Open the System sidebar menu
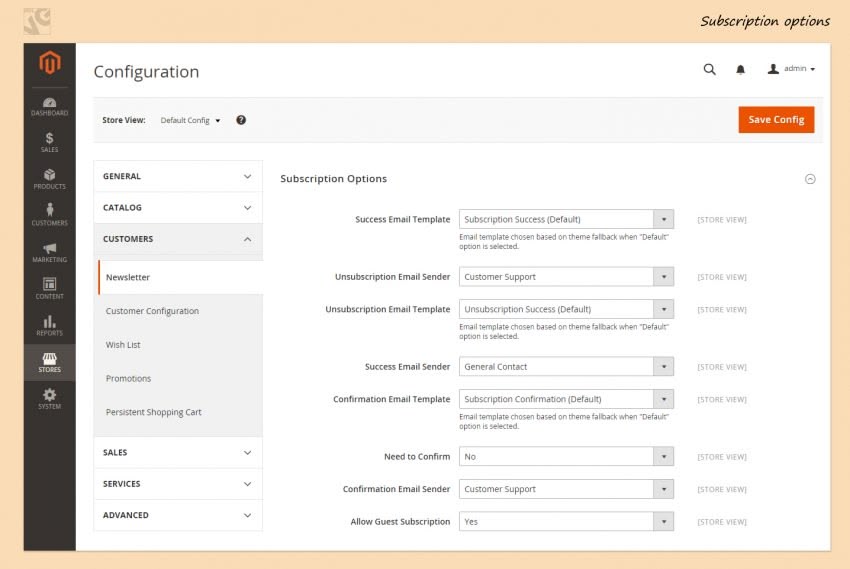 [49, 399]
